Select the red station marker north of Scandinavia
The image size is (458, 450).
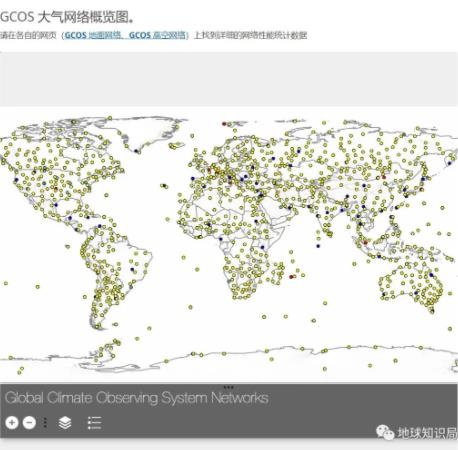[224, 124]
